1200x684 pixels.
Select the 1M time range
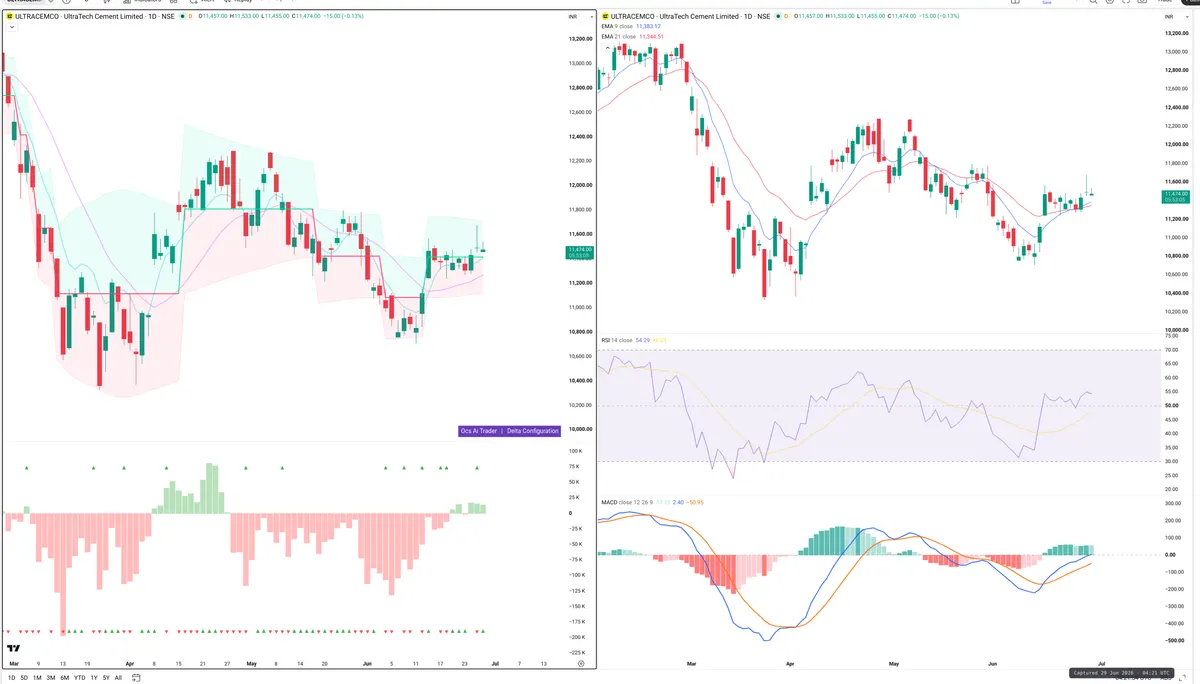coord(38,677)
